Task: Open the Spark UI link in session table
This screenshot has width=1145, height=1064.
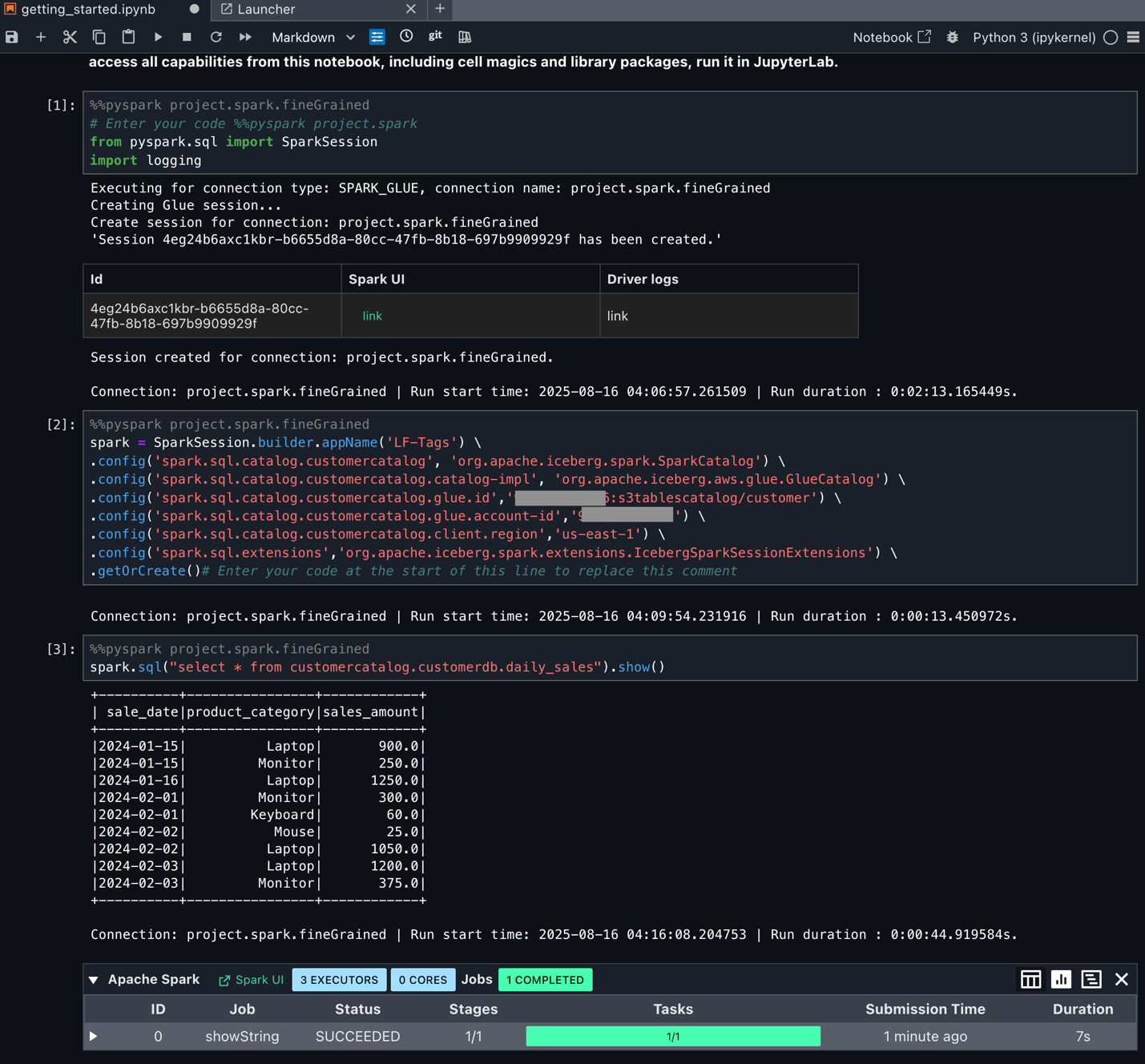Action: click(372, 316)
